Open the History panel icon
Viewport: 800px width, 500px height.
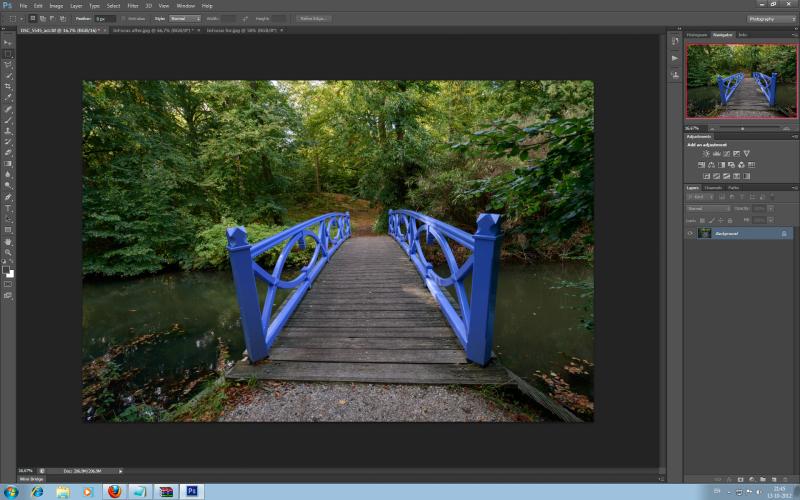tap(675, 41)
